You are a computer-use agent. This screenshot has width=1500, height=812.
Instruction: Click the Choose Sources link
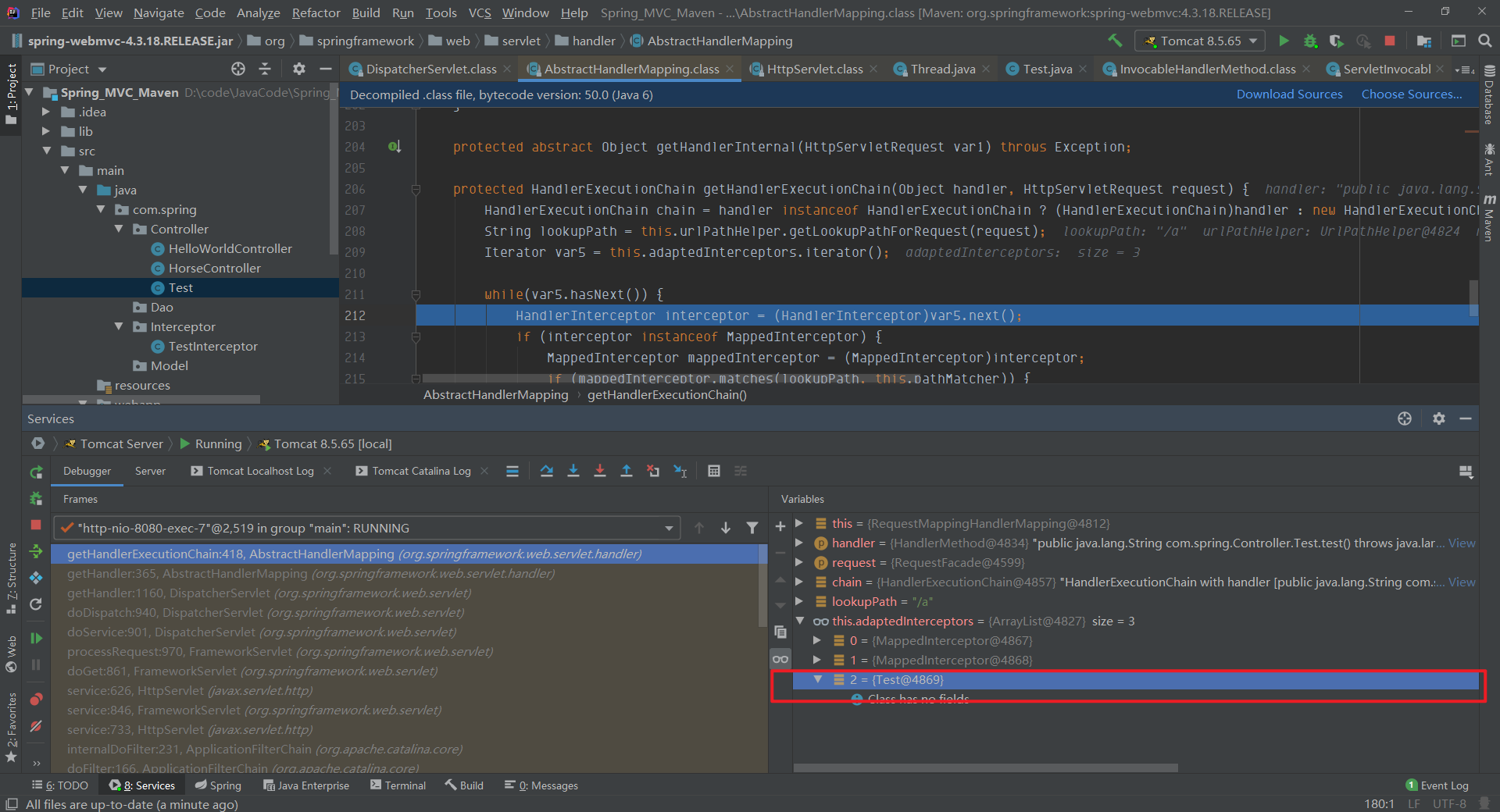click(x=1411, y=94)
